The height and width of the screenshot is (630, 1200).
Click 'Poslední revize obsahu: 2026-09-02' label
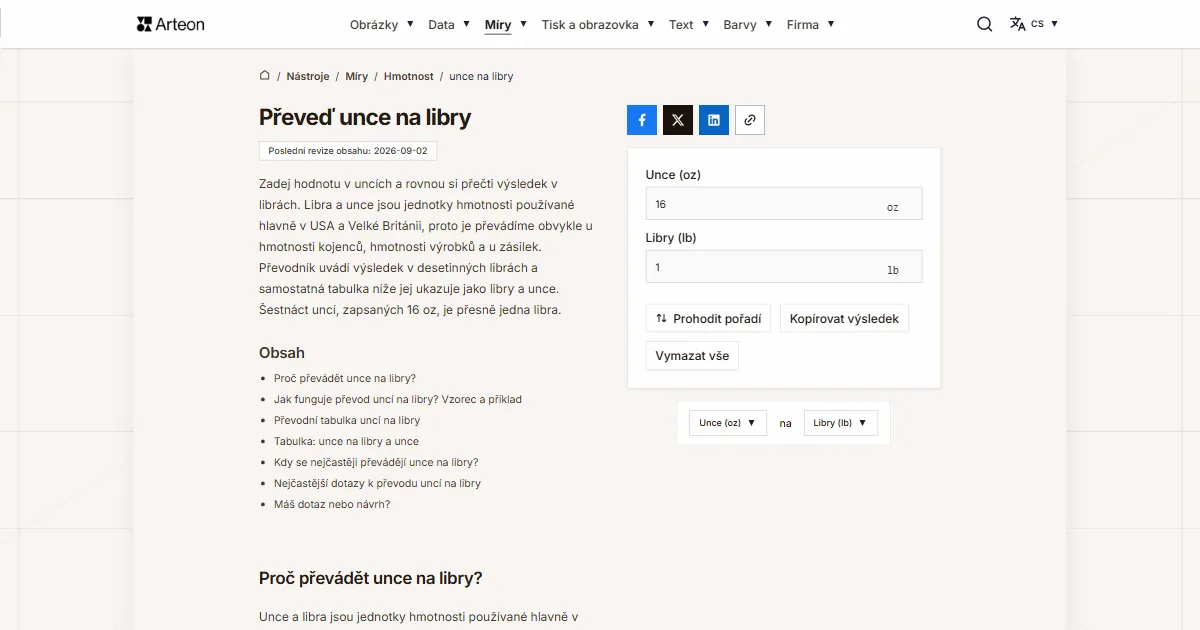348,151
